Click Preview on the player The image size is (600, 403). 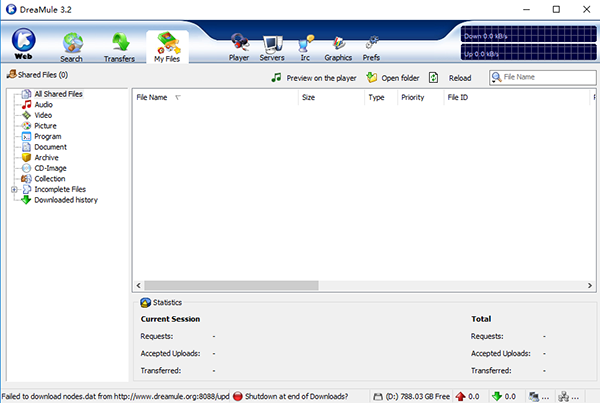(315, 78)
